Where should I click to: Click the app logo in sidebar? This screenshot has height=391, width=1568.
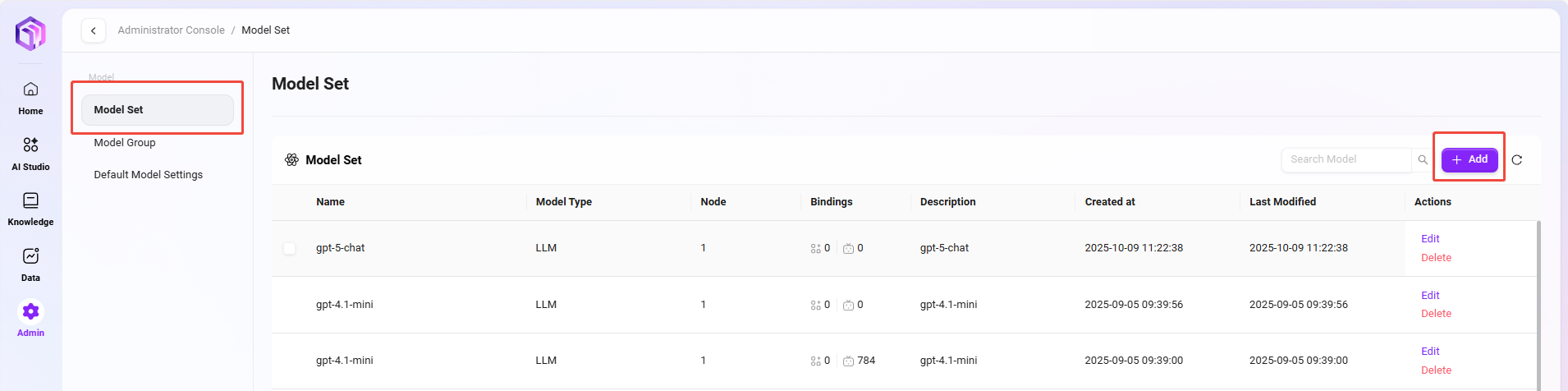coord(30,34)
